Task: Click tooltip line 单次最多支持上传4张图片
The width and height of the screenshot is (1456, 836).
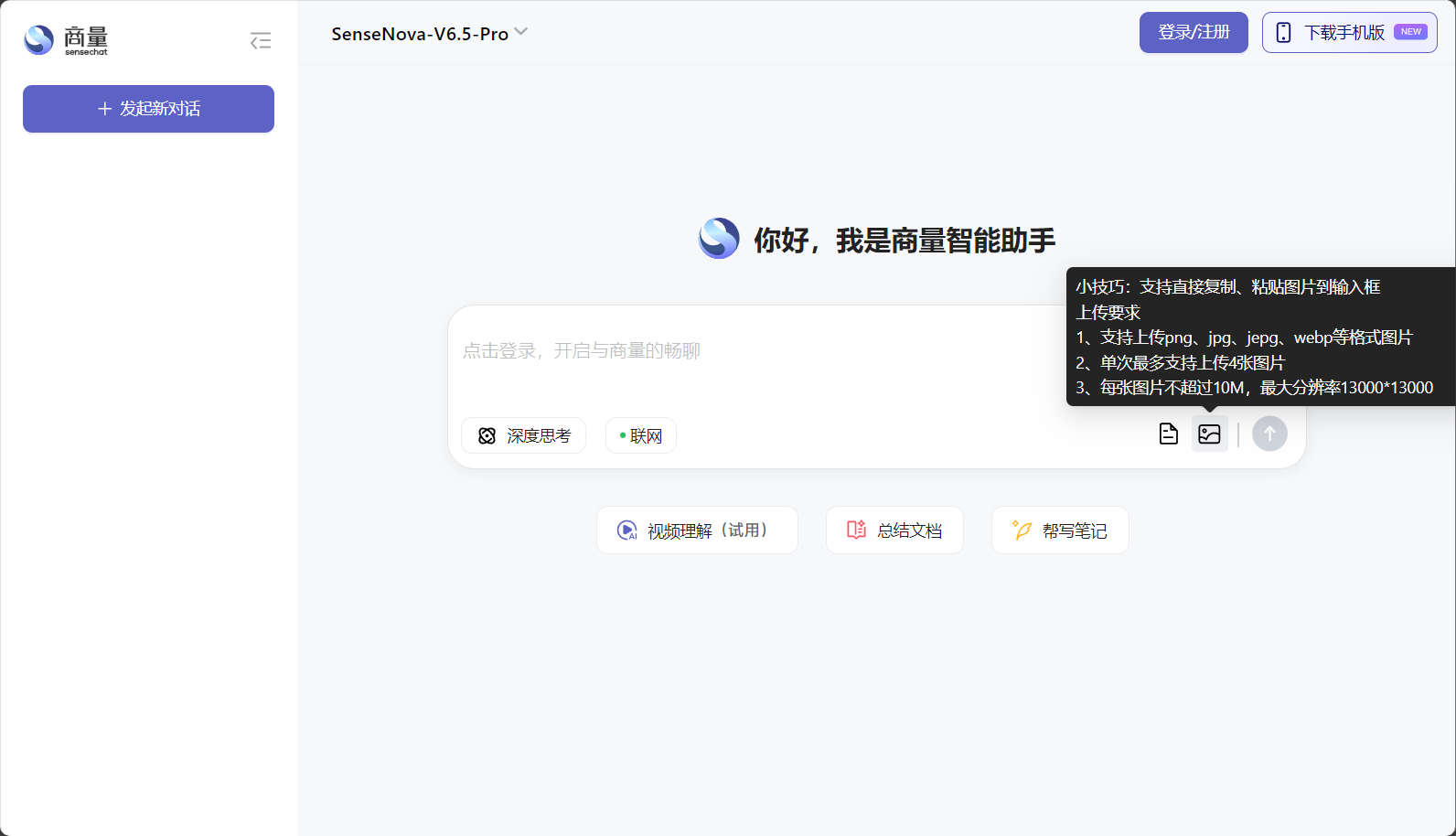Action: pyautogui.click(x=1180, y=363)
